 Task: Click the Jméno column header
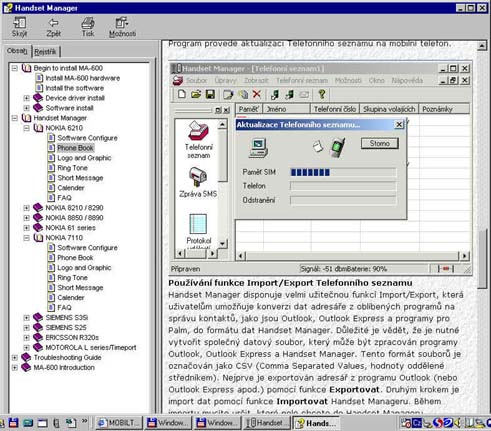tap(287, 109)
